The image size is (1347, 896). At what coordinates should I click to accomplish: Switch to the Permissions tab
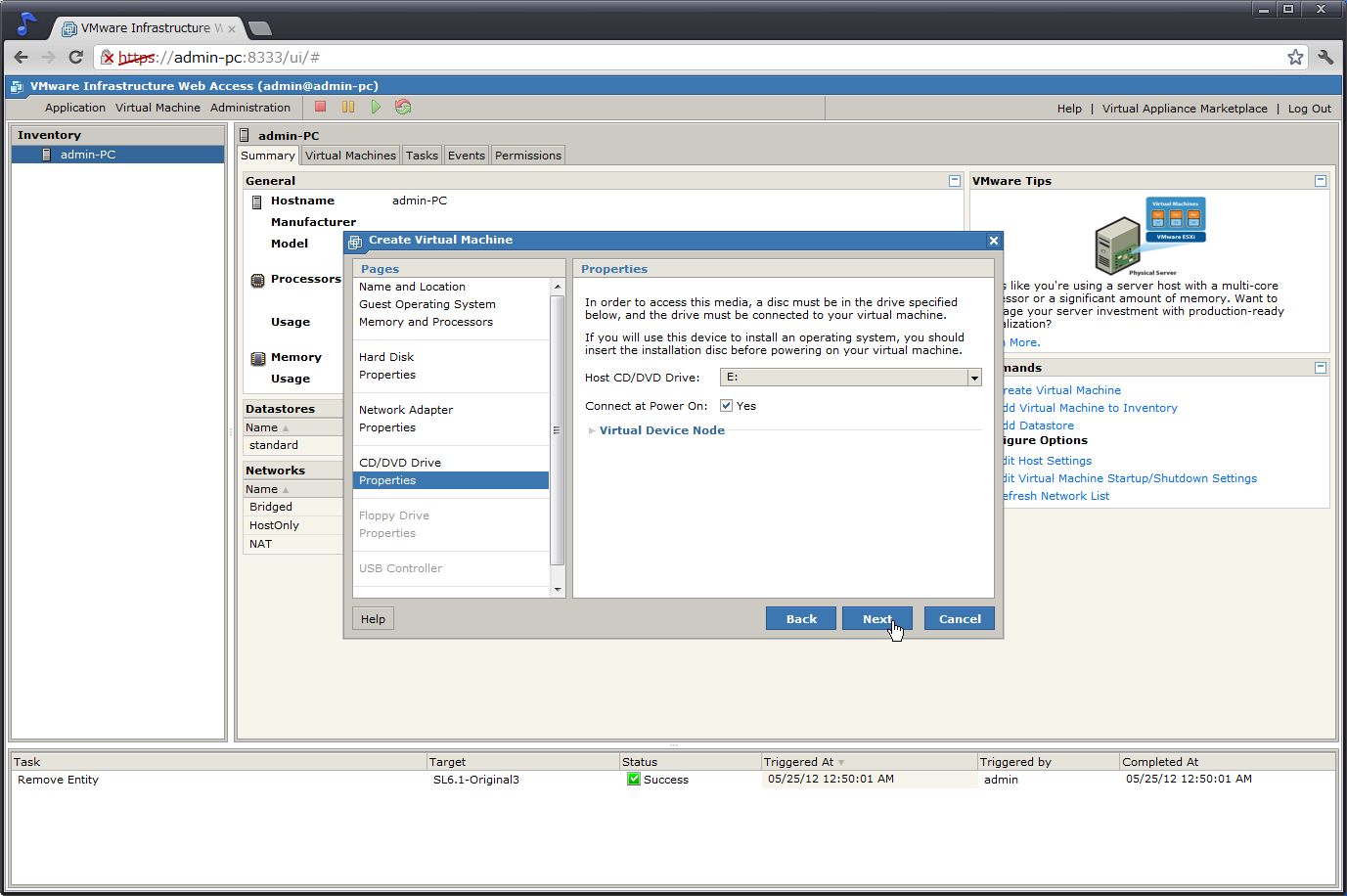[528, 156]
